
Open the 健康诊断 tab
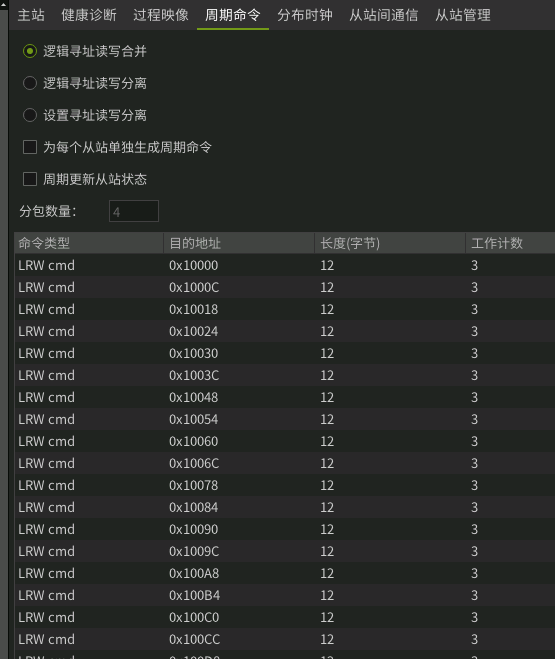point(89,15)
